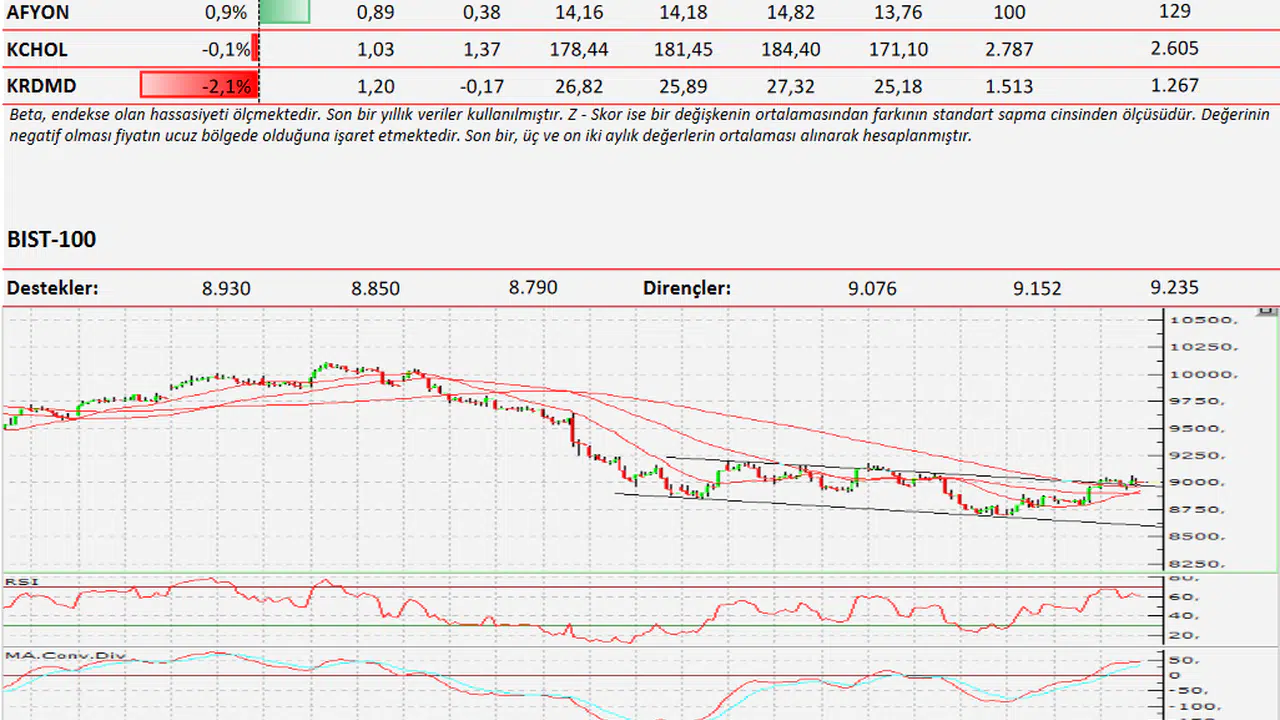Image resolution: width=1280 pixels, height=720 pixels.
Task: Click the 8.850 support level
Action: 375,289
